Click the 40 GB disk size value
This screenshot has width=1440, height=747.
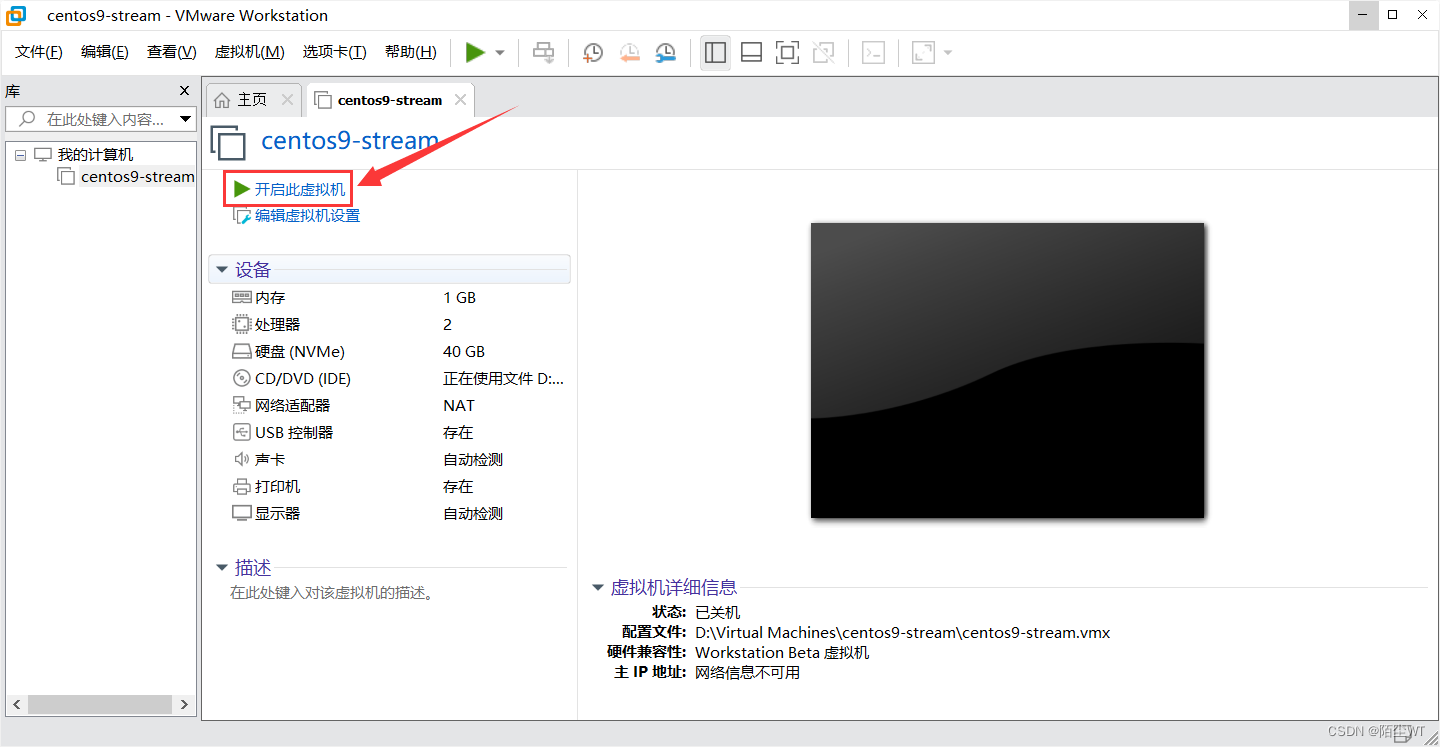[x=464, y=352]
